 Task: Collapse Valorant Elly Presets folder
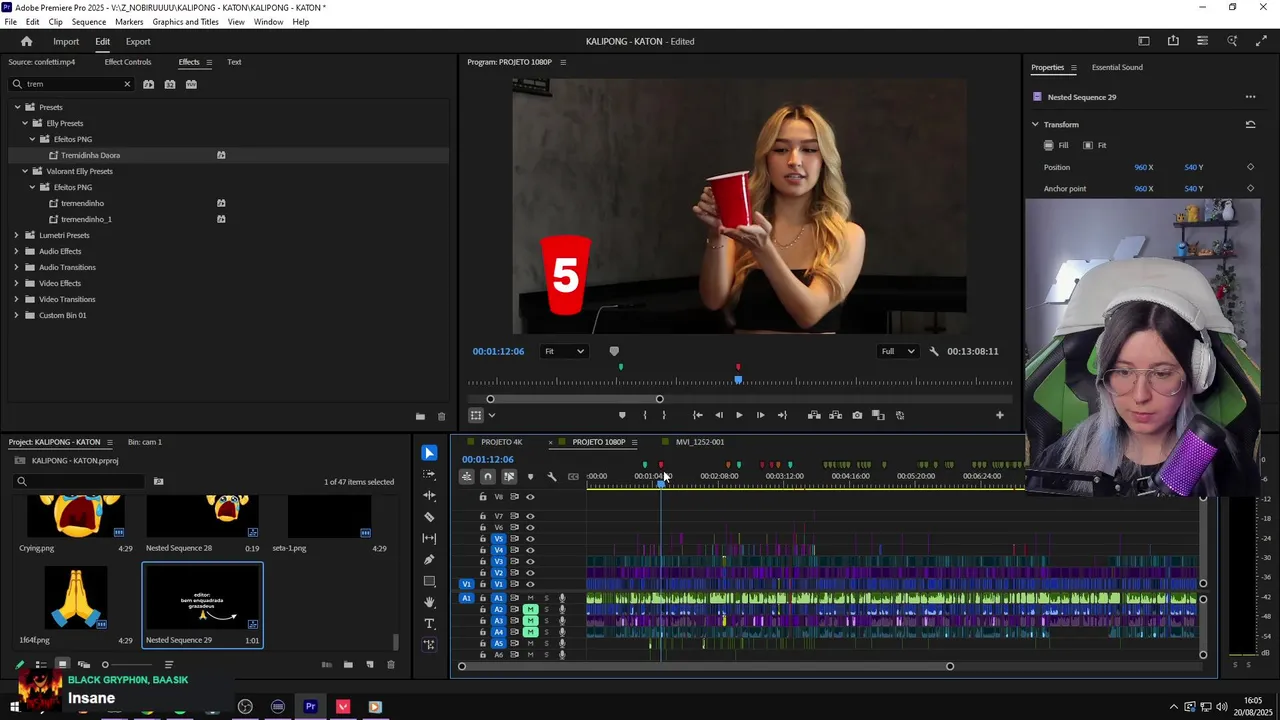tap(25, 171)
